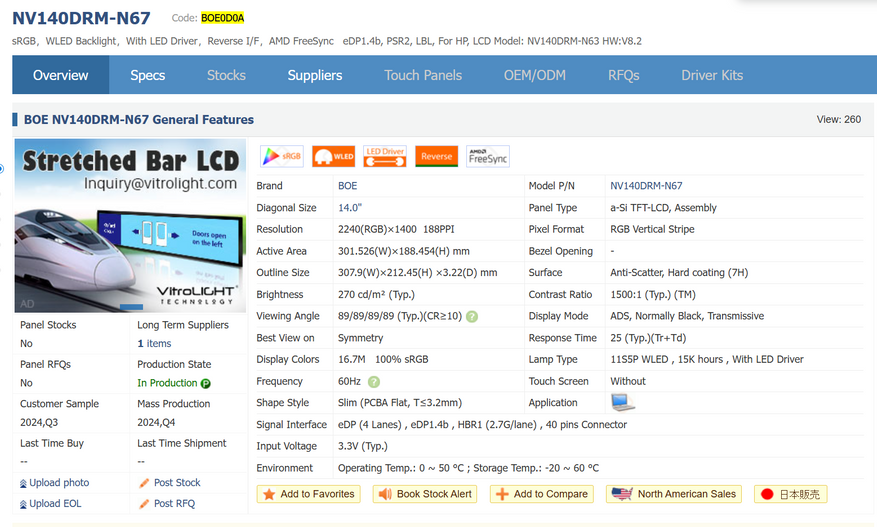Viewport: 877px width, 527px height.
Task: Open the Specs tab
Action: pyautogui.click(x=148, y=75)
